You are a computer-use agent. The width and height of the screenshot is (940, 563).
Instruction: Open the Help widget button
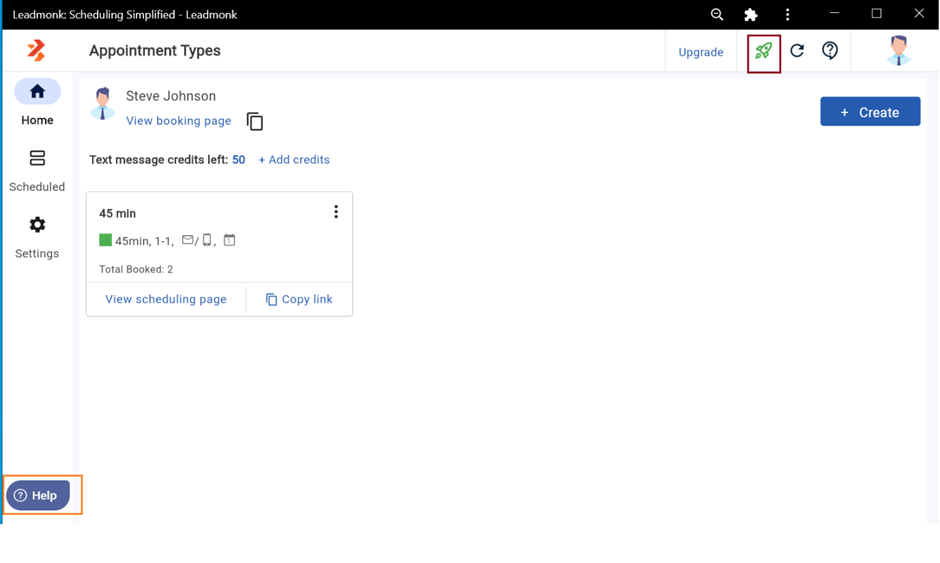pyautogui.click(x=38, y=495)
